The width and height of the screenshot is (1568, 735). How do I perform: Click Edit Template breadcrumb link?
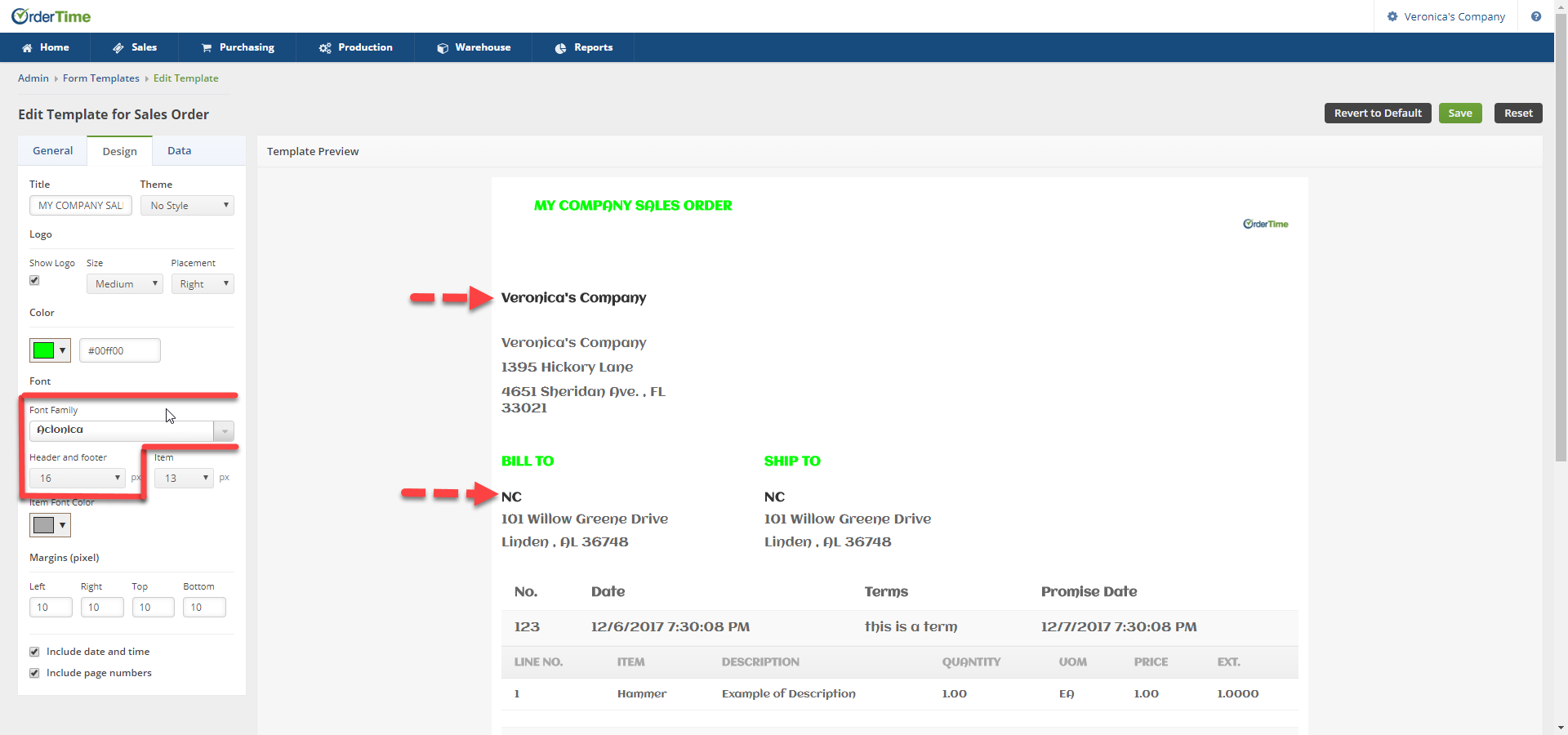click(x=186, y=78)
